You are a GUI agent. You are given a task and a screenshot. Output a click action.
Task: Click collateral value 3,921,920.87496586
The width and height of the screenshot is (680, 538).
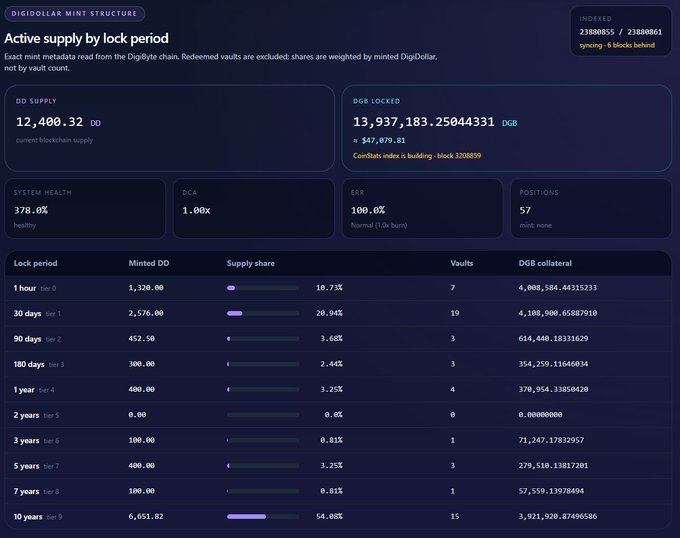[558, 516]
